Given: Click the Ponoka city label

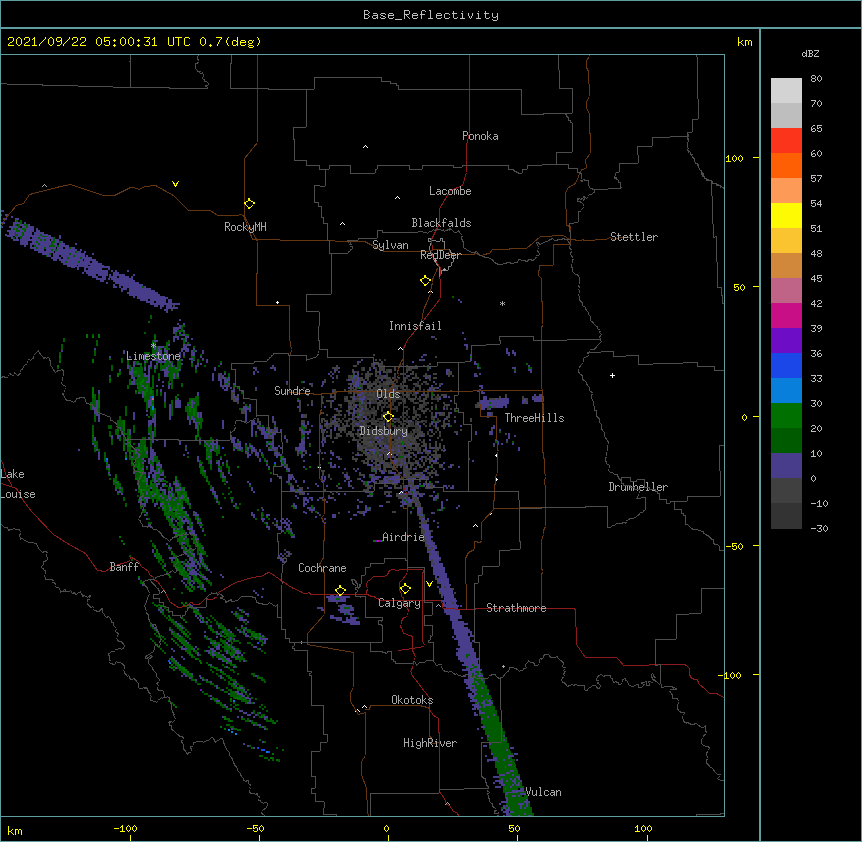Looking at the screenshot, I should click(480, 136).
